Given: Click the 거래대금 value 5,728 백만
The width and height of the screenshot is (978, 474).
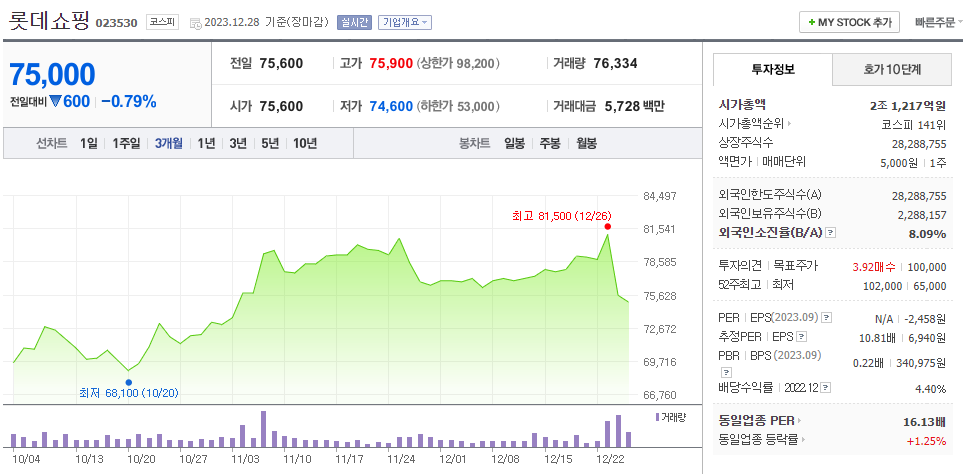Looking at the screenshot, I should coord(634,107).
